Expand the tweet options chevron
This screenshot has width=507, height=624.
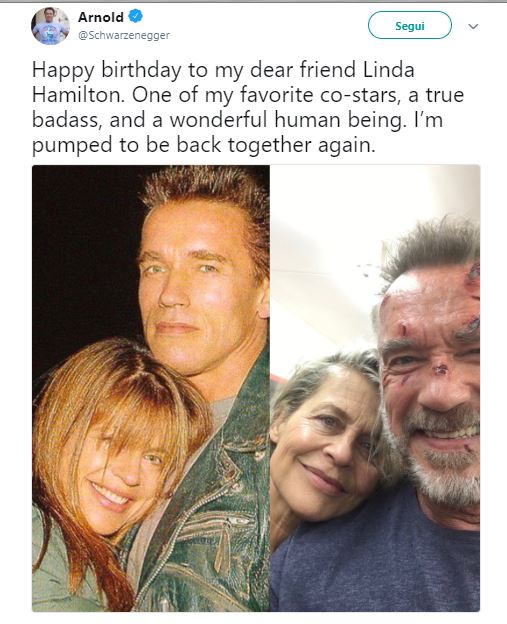click(473, 27)
